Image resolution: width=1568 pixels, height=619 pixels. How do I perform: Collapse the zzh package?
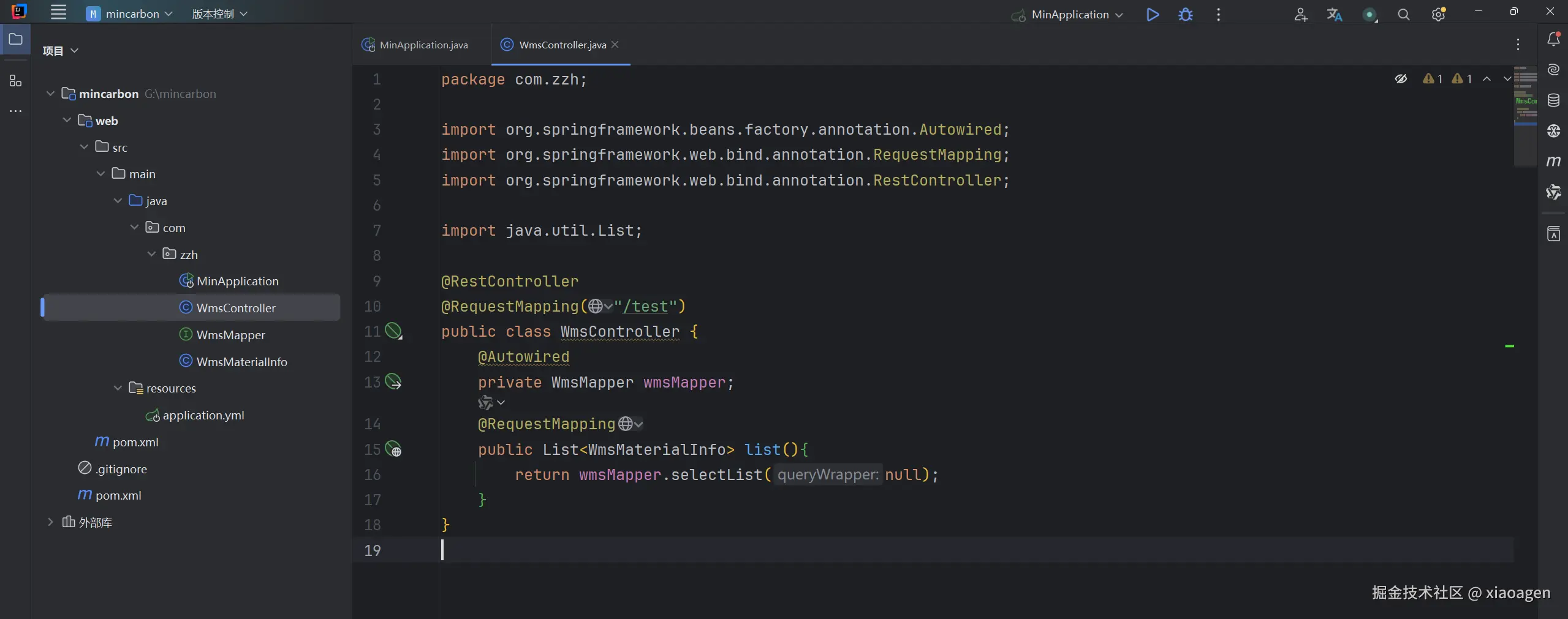tap(151, 254)
